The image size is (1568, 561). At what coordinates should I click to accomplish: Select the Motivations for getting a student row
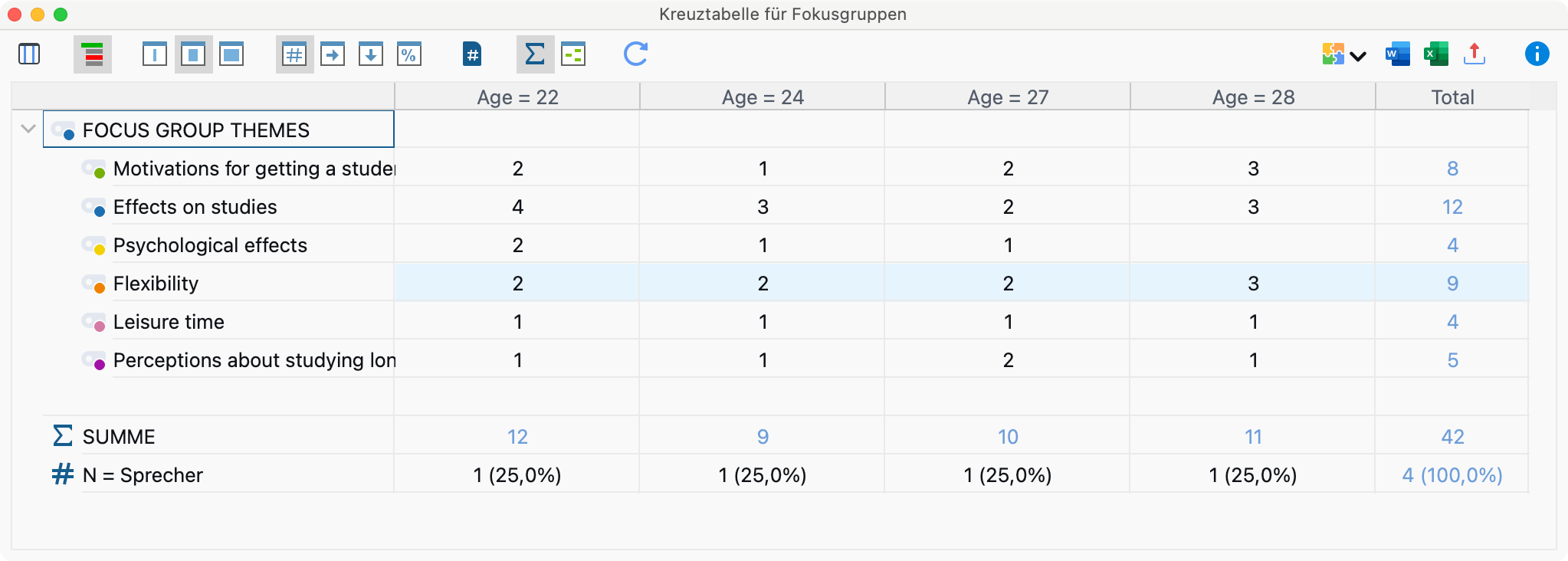click(254, 169)
